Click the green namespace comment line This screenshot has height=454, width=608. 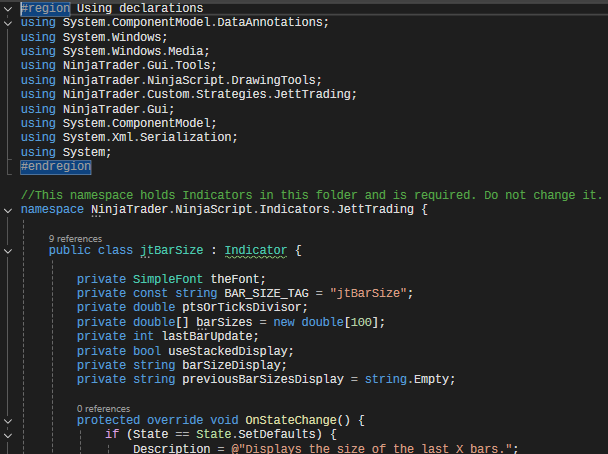pyautogui.click(x=311, y=195)
